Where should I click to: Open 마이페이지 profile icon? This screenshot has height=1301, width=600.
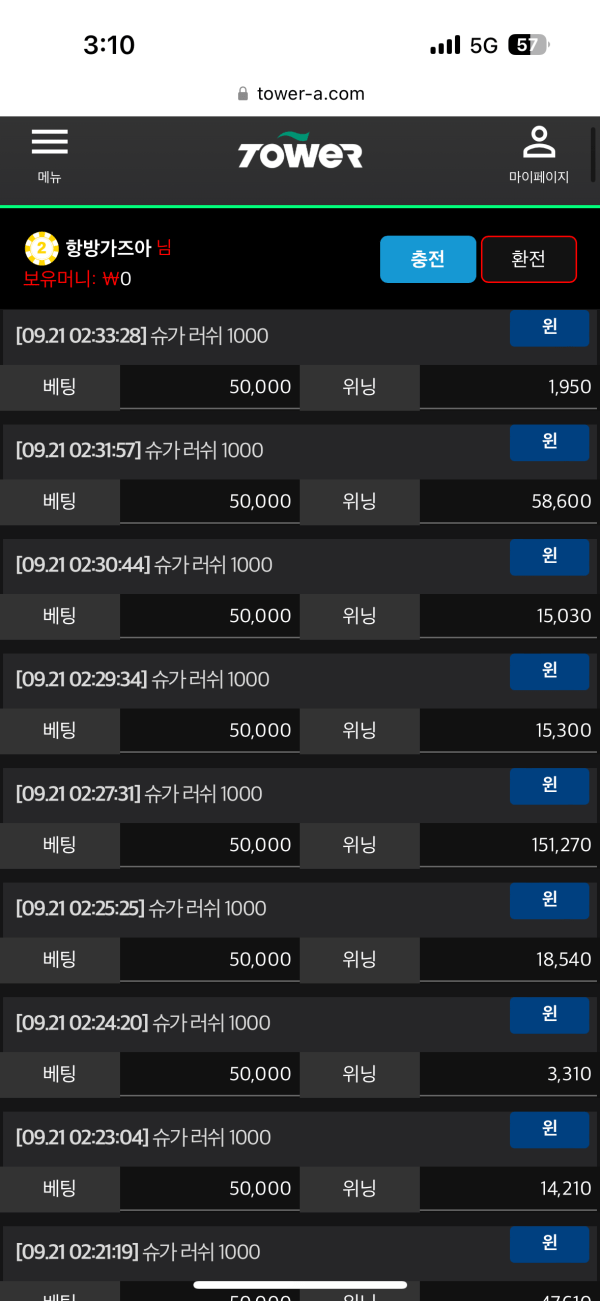point(539,142)
